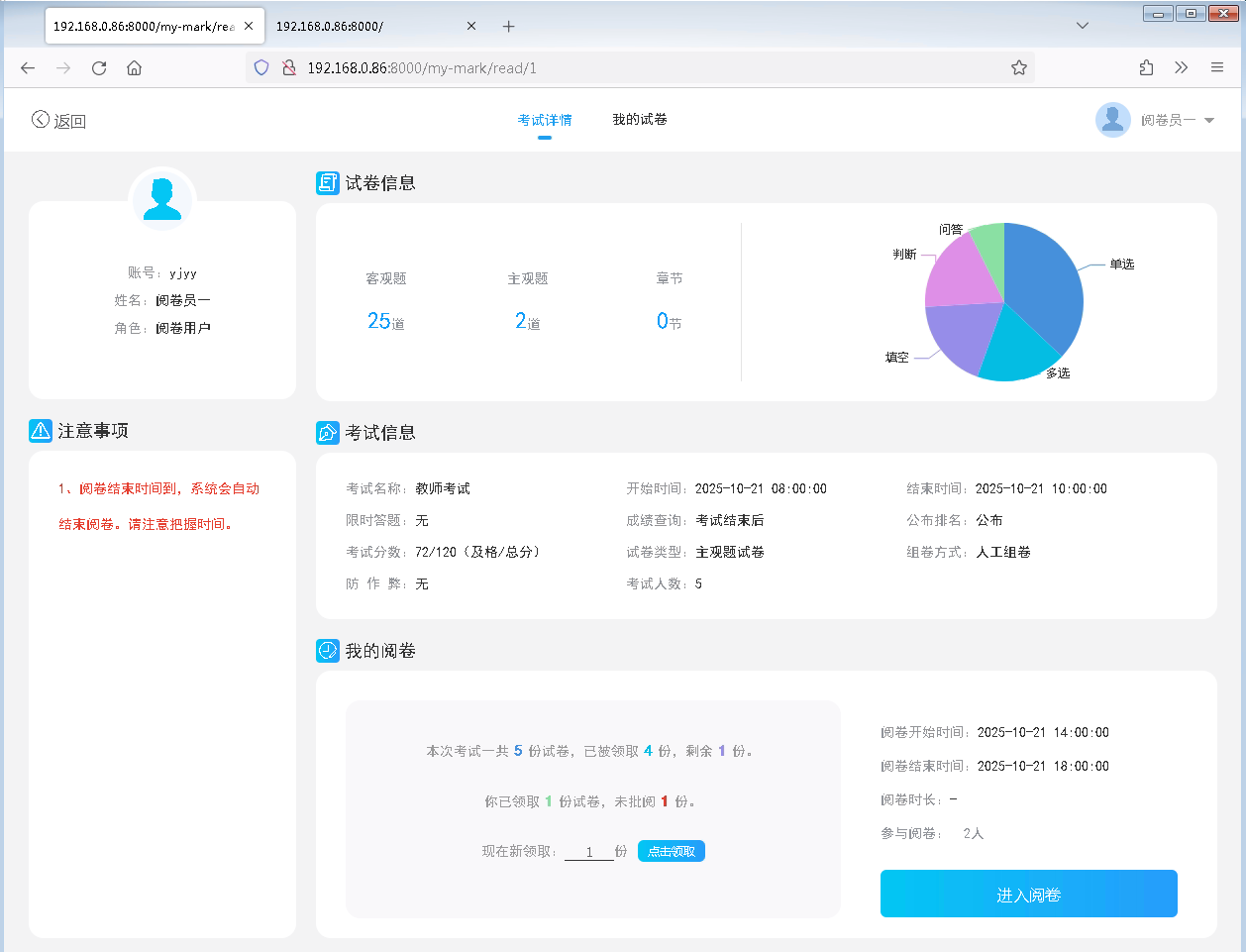Open the browser hamburger application menu

point(1217,68)
